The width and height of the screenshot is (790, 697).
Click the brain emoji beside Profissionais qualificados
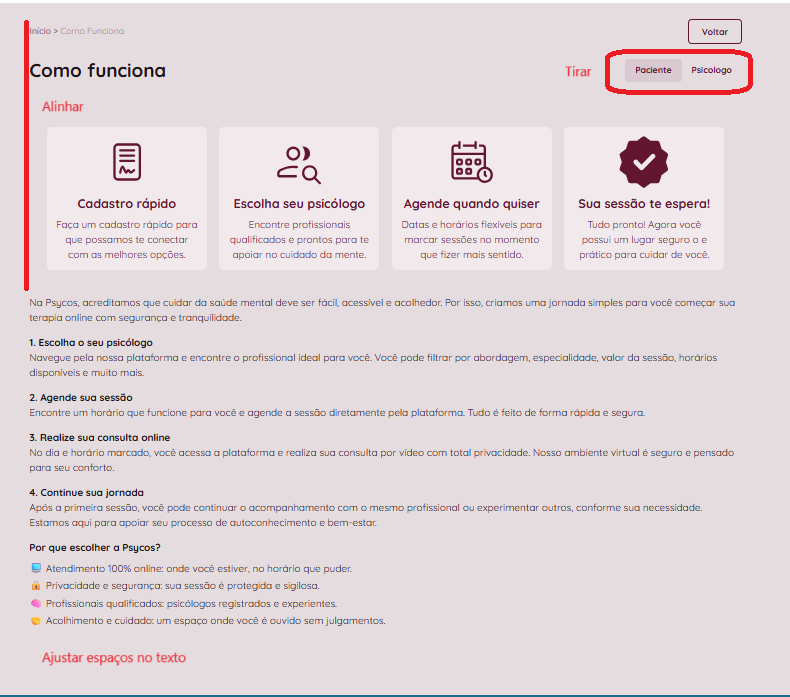click(36, 604)
